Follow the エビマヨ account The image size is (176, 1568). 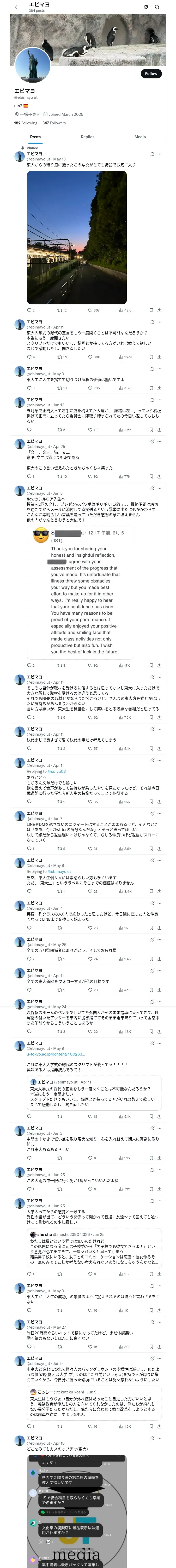coord(150,74)
